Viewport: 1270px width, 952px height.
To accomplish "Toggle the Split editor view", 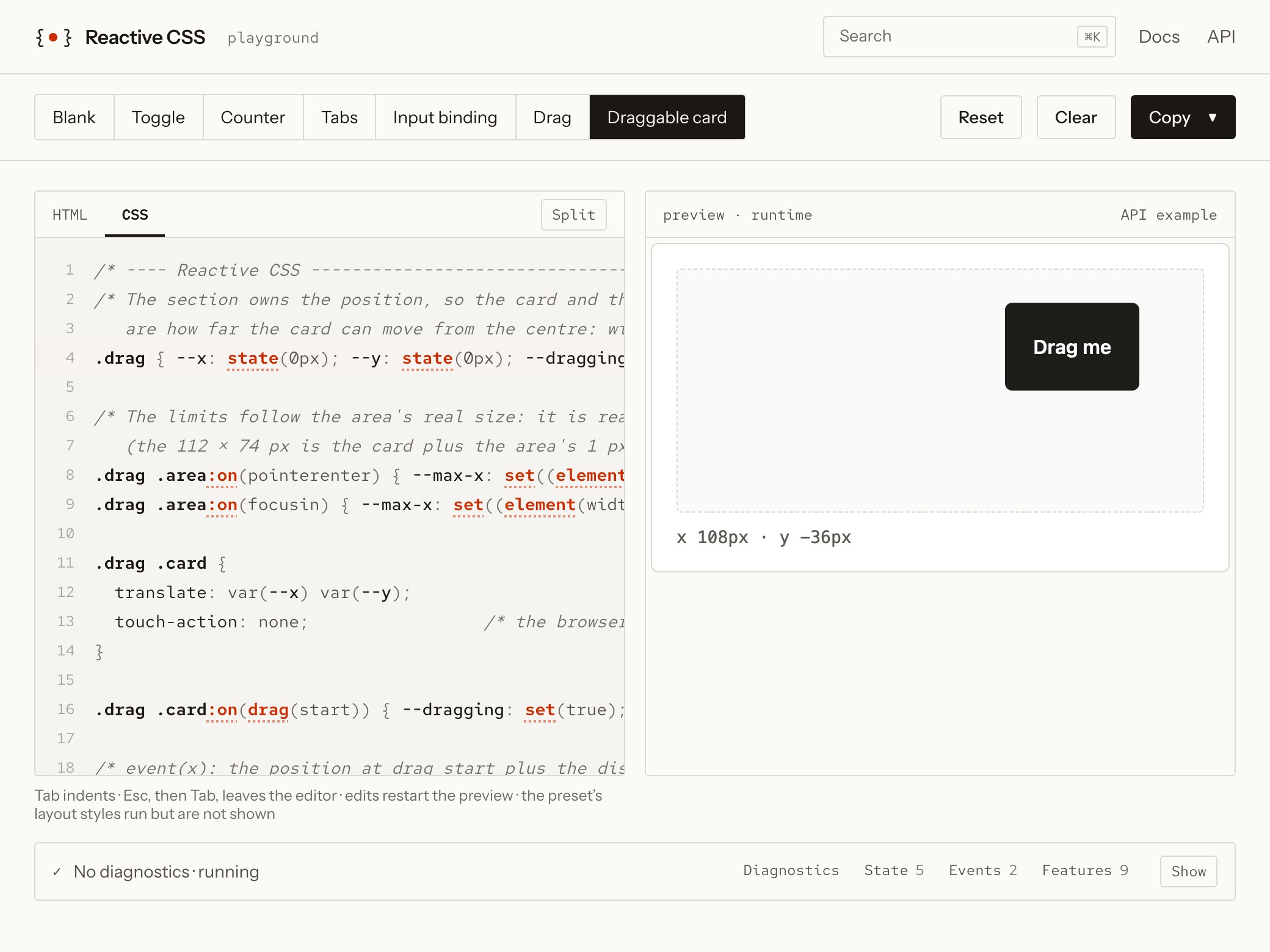I will pyautogui.click(x=573, y=215).
